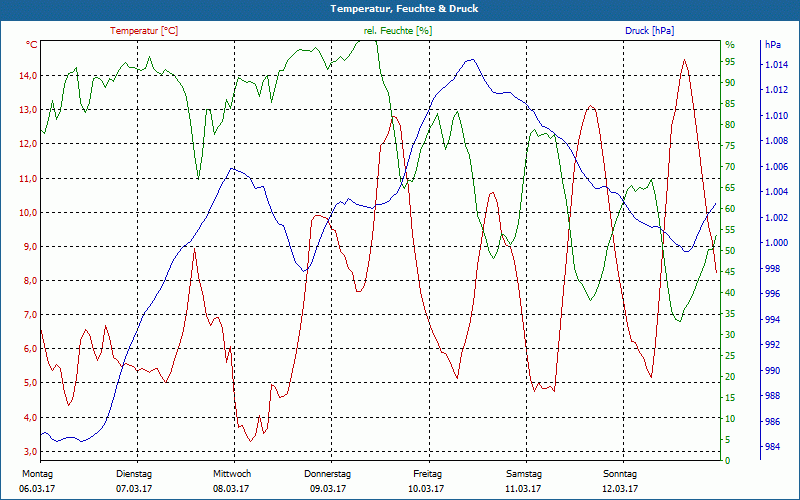Select the blue 'Druck [hPa]' legend label
Viewport: 800px width, 500px height.
649,31
